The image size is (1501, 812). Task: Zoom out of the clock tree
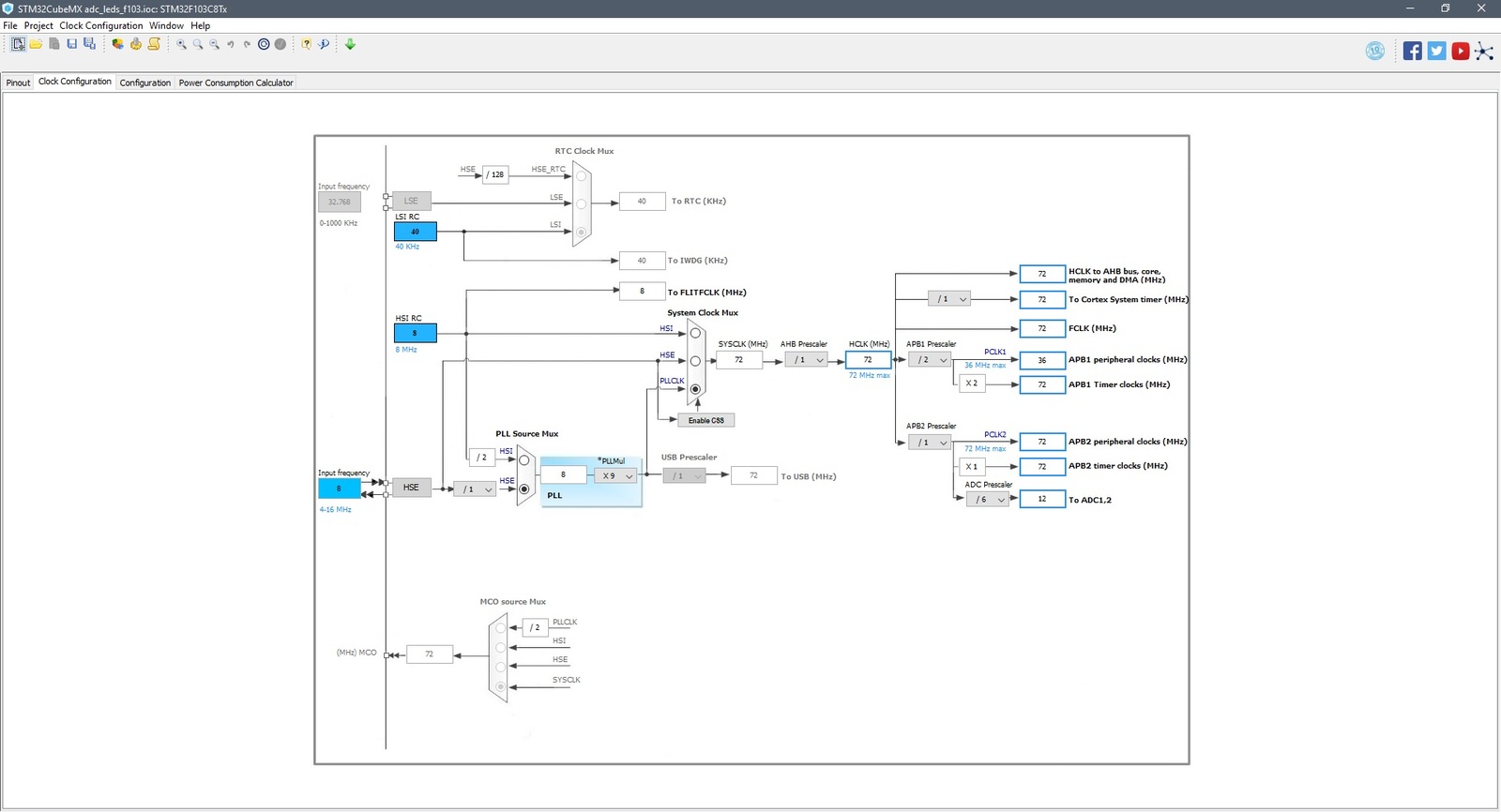[214, 44]
